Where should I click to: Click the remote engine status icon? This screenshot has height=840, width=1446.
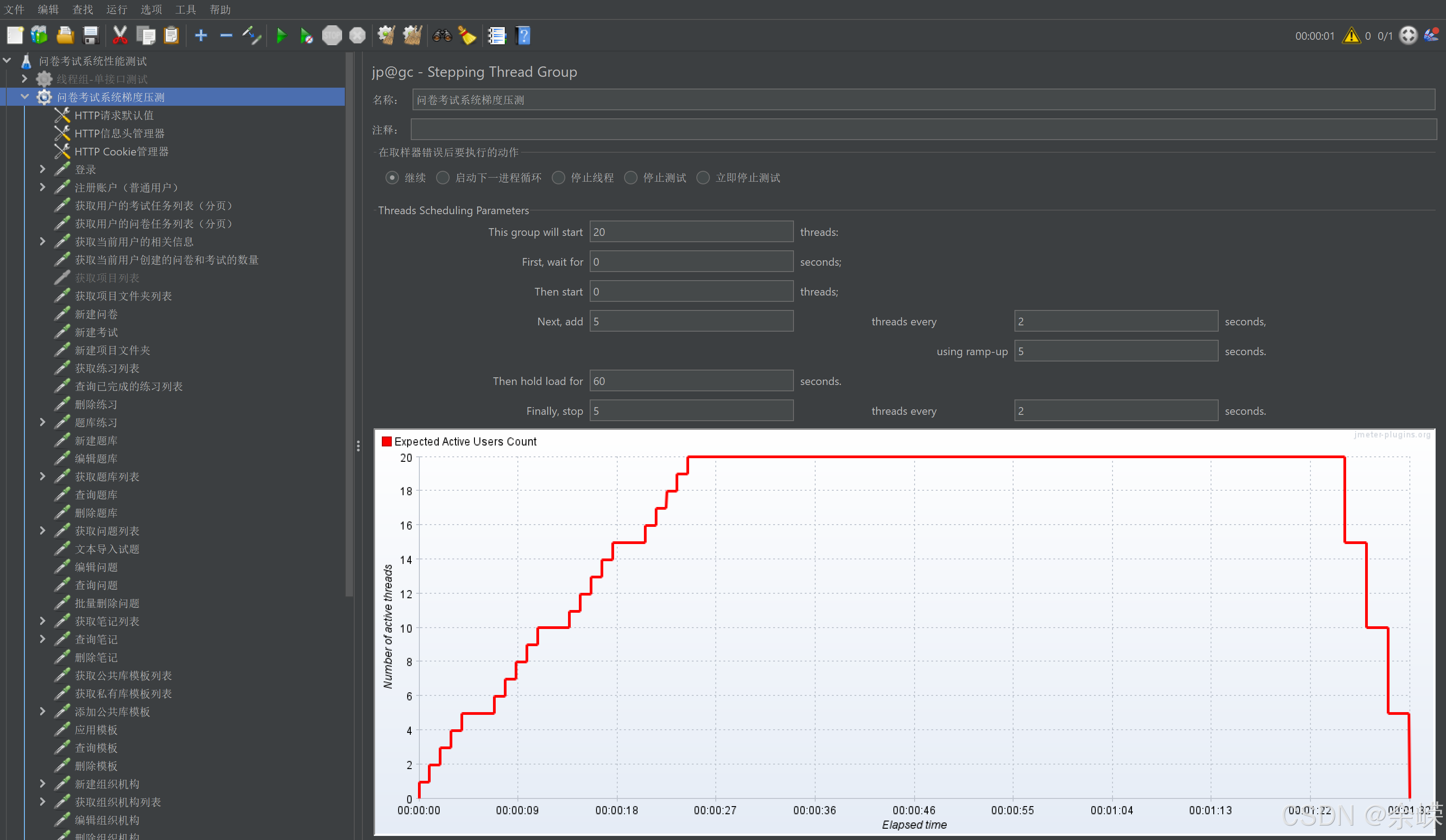pyautogui.click(x=1408, y=36)
